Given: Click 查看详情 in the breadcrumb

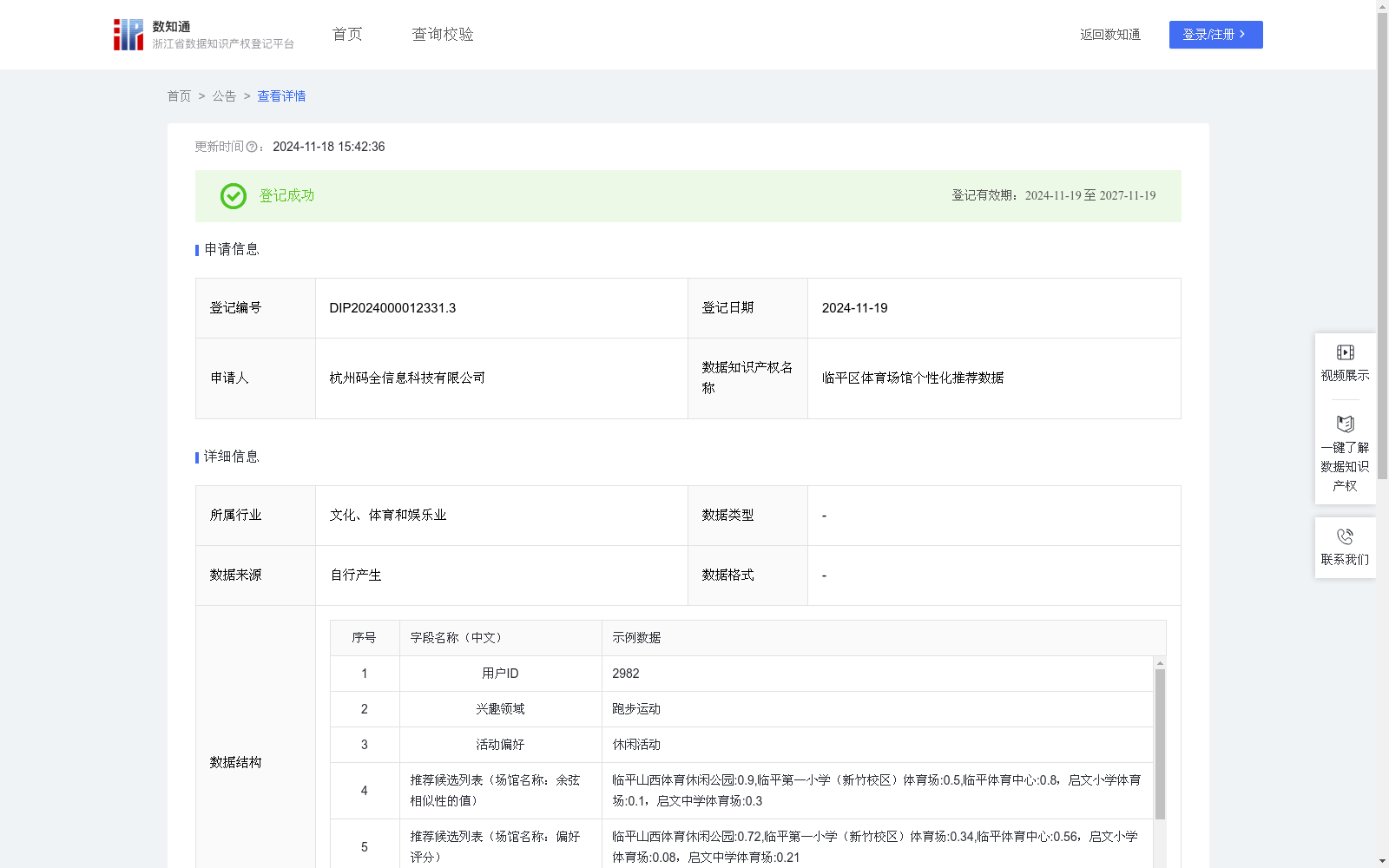Looking at the screenshot, I should [x=281, y=96].
